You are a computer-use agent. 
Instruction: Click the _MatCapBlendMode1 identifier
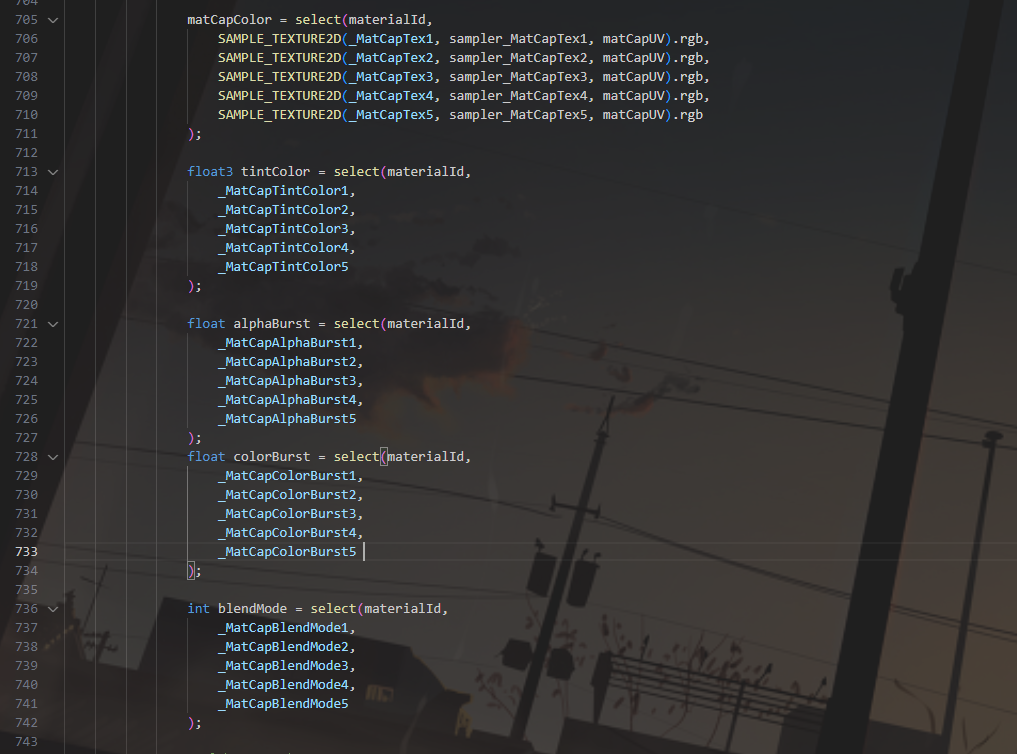tap(284, 628)
